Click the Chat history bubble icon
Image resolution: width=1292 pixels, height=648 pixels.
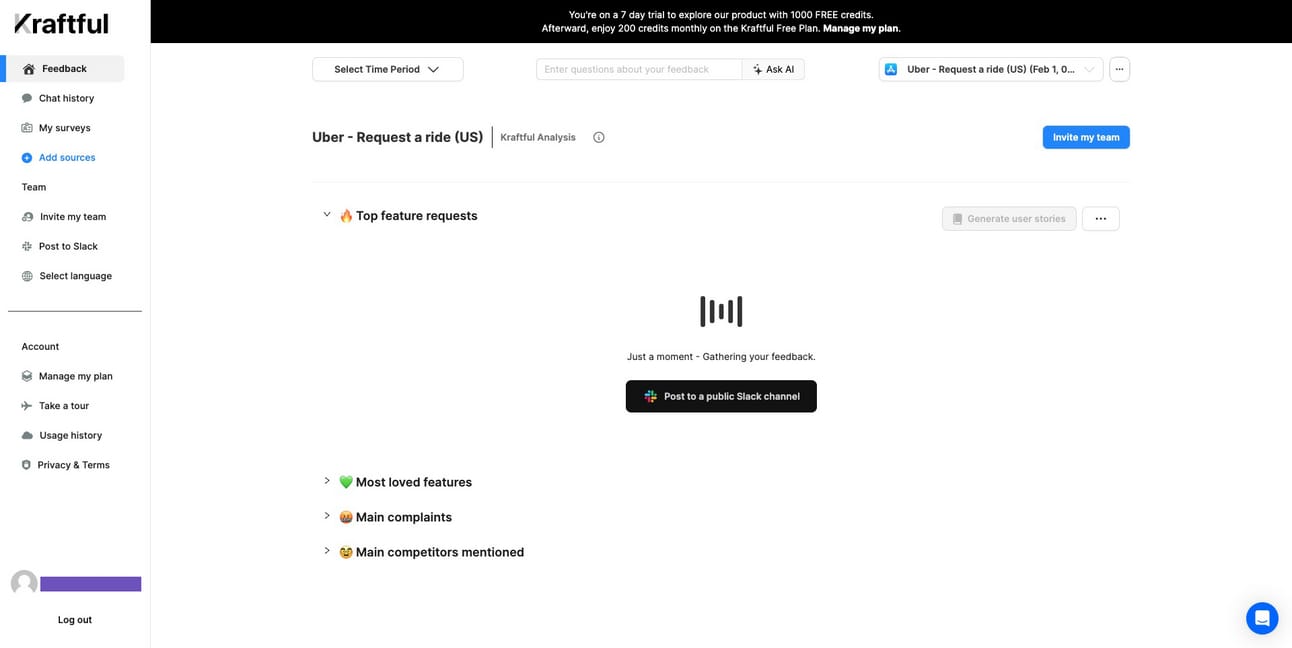click(27, 98)
